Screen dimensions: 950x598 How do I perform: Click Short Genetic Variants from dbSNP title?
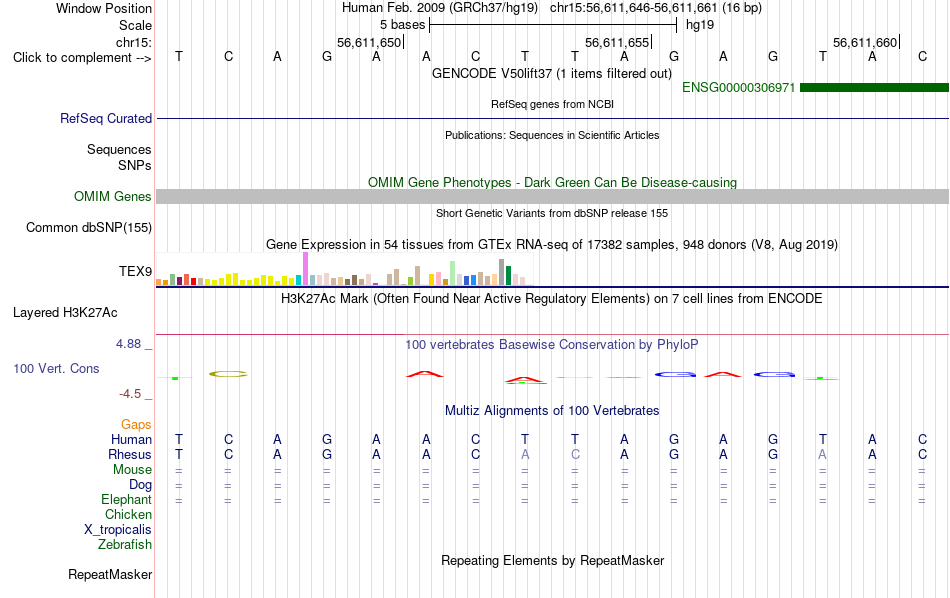coord(552,213)
